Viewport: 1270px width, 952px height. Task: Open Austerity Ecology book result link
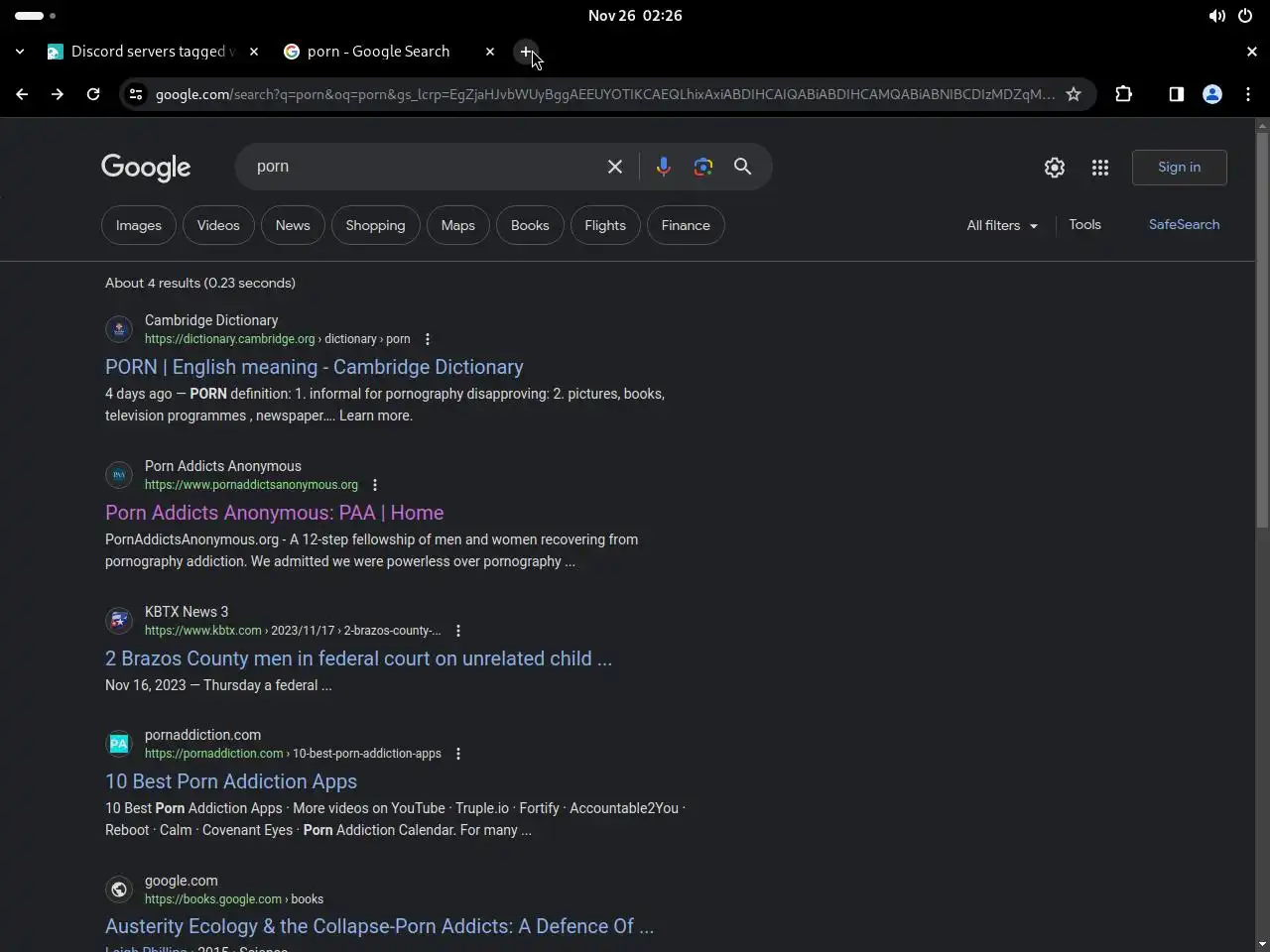[379, 926]
